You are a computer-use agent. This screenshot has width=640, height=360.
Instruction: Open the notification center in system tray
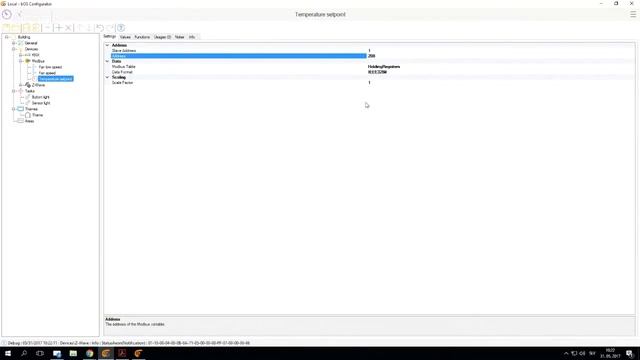[630, 353]
